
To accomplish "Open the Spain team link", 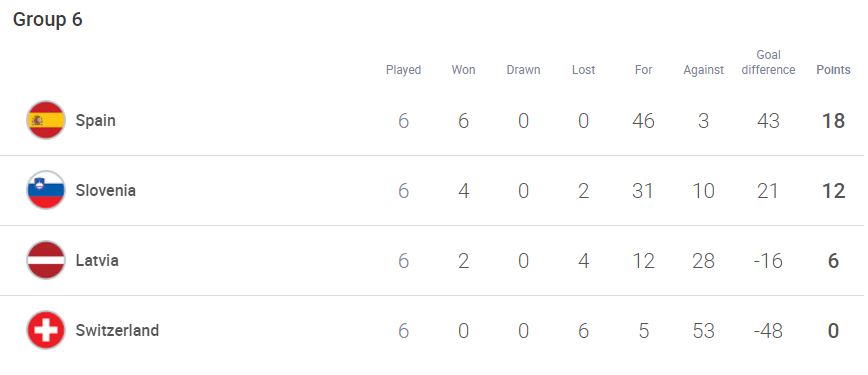I will click(x=95, y=120).
